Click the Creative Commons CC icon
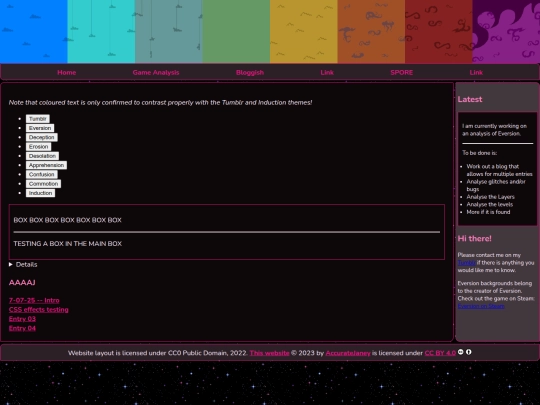 coord(460,352)
